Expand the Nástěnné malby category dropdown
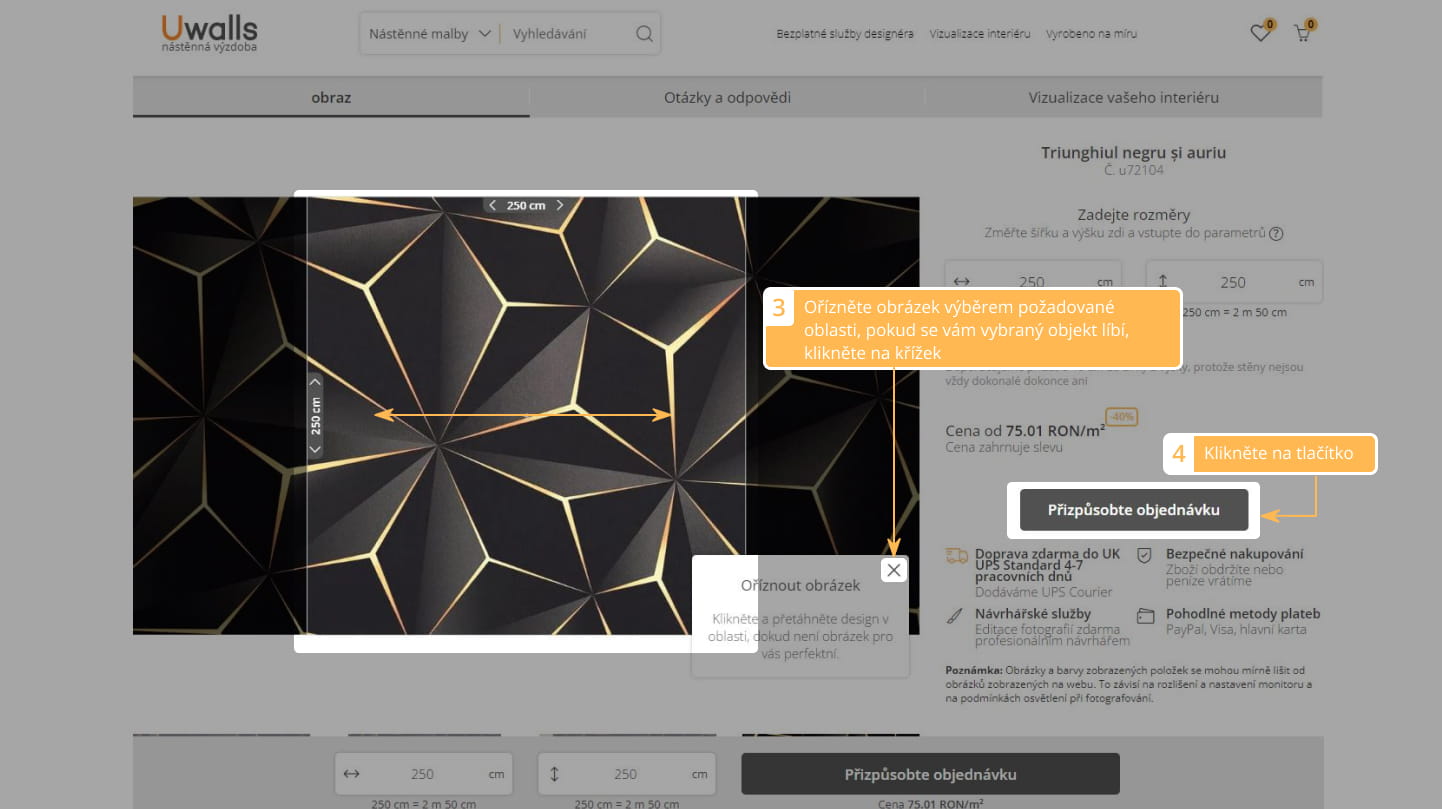The image size is (1442, 809). [430, 34]
